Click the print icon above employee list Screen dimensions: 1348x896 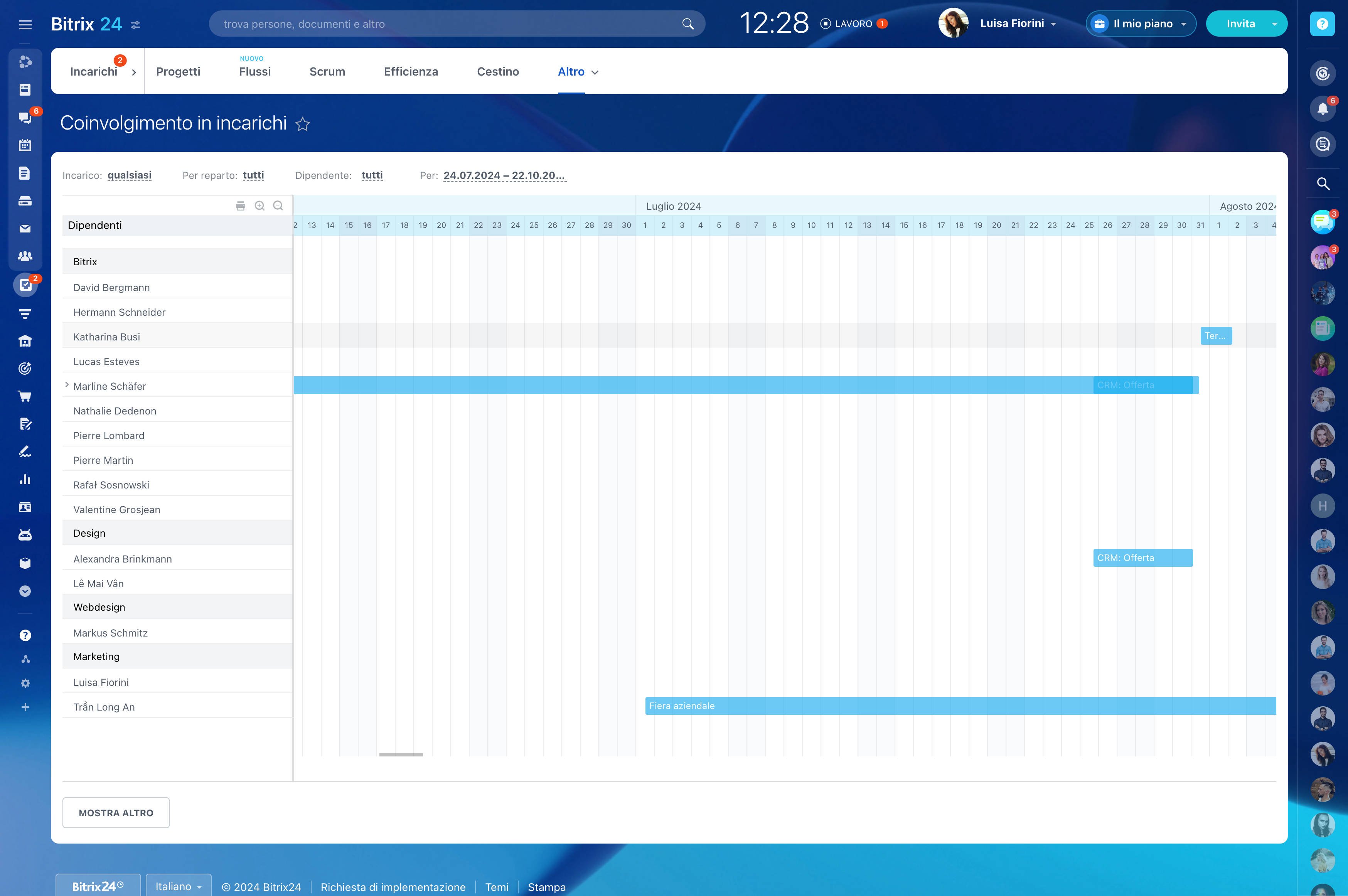[x=241, y=206]
